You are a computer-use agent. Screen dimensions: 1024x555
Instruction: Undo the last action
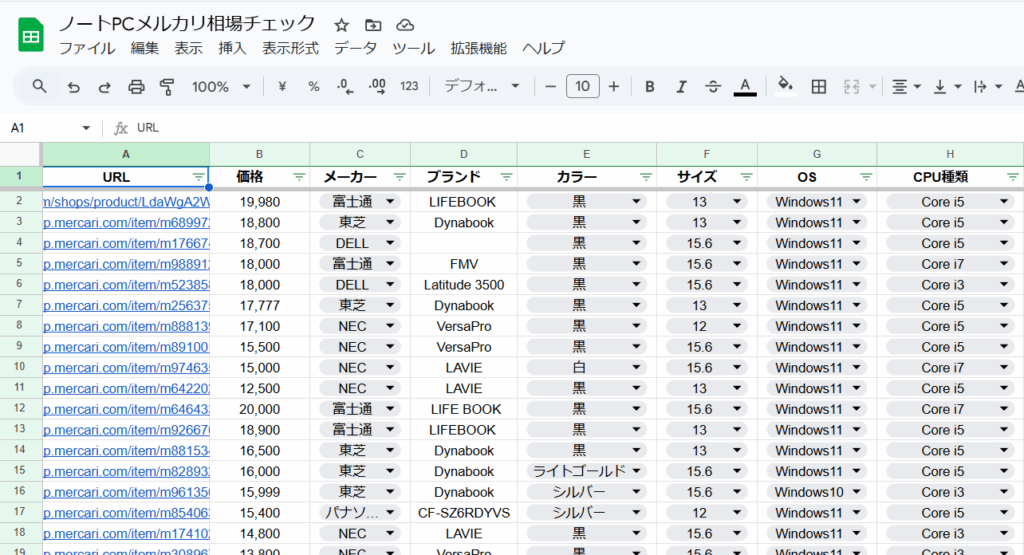click(73, 86)
